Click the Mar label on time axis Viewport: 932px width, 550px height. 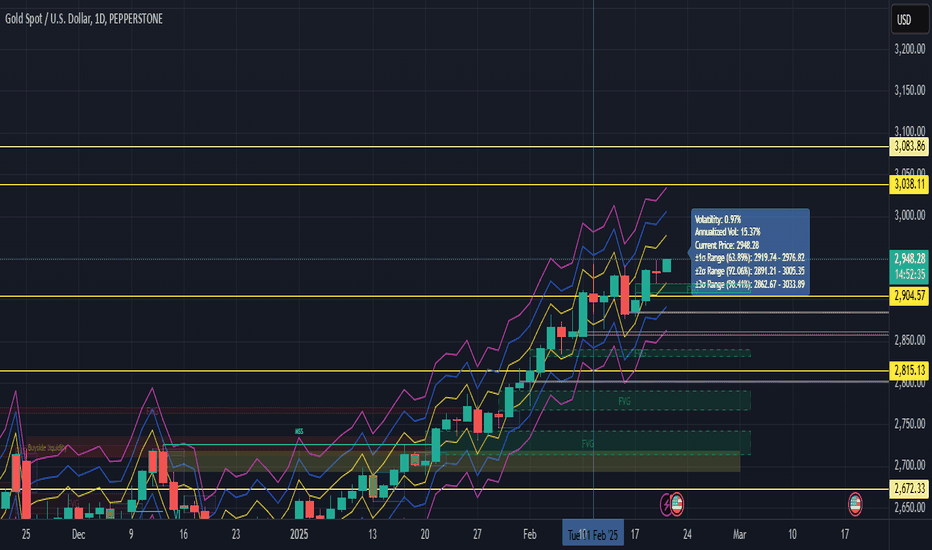(x=739, y=535)
